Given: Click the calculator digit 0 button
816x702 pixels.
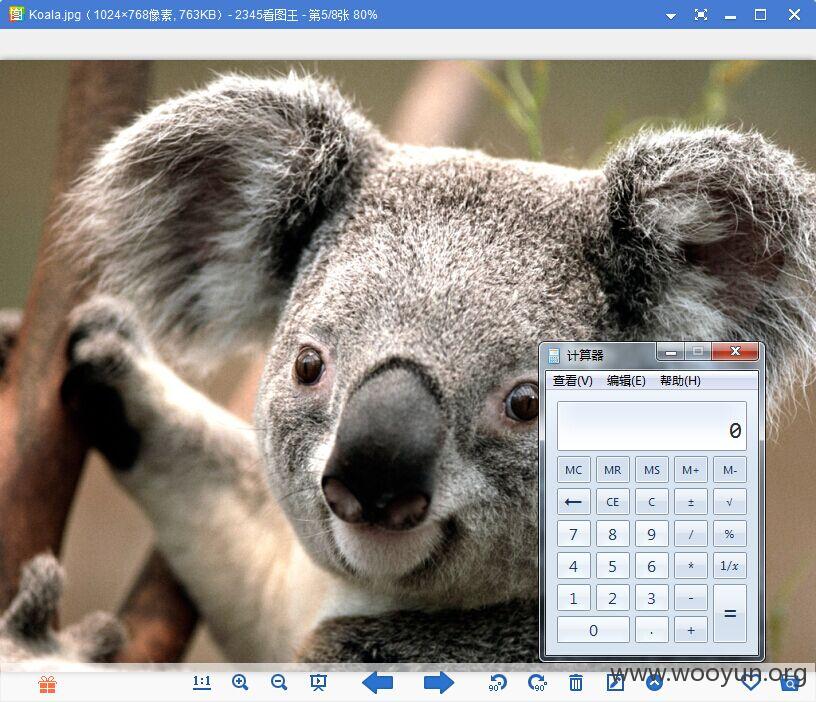Looking at the screenshot, I should [593, 630].
